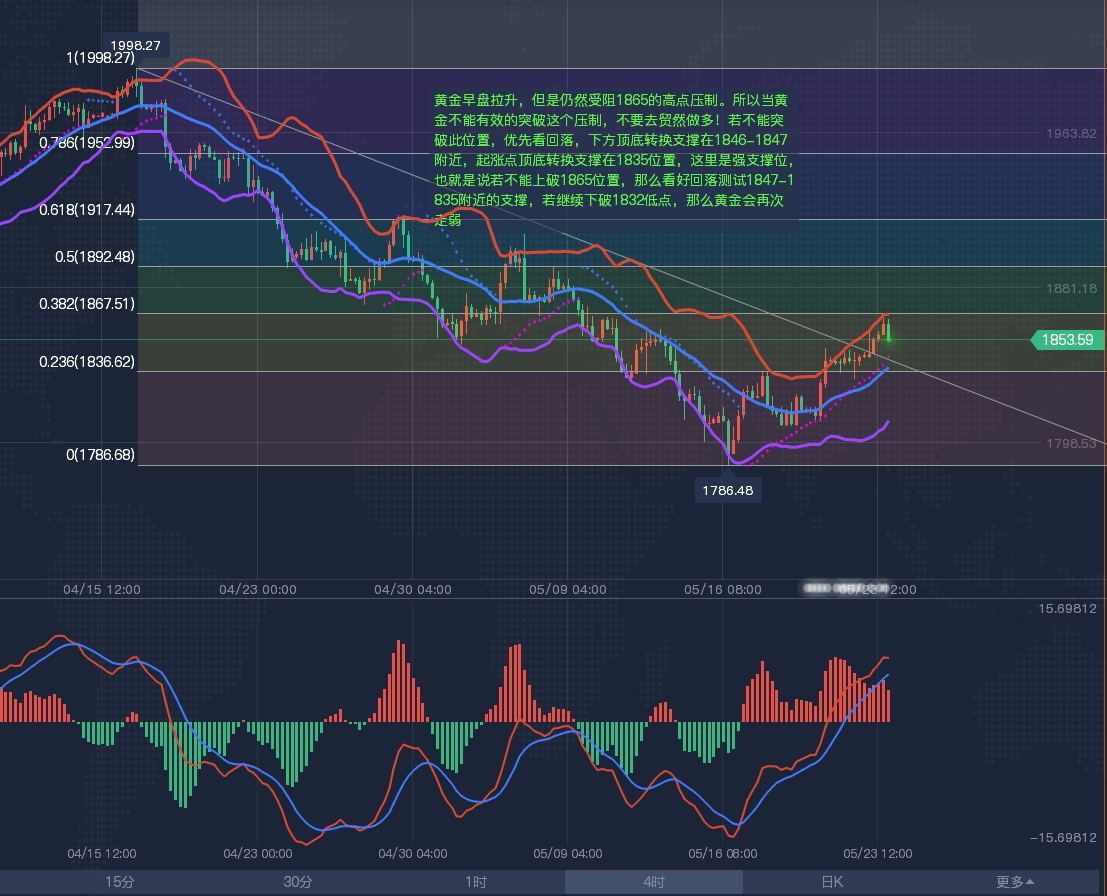Switch to the 日K daily chart tab
Image resolution: width=1107 pixels, height=896 pixels.
pyautogui.click(x=832, y=882)
